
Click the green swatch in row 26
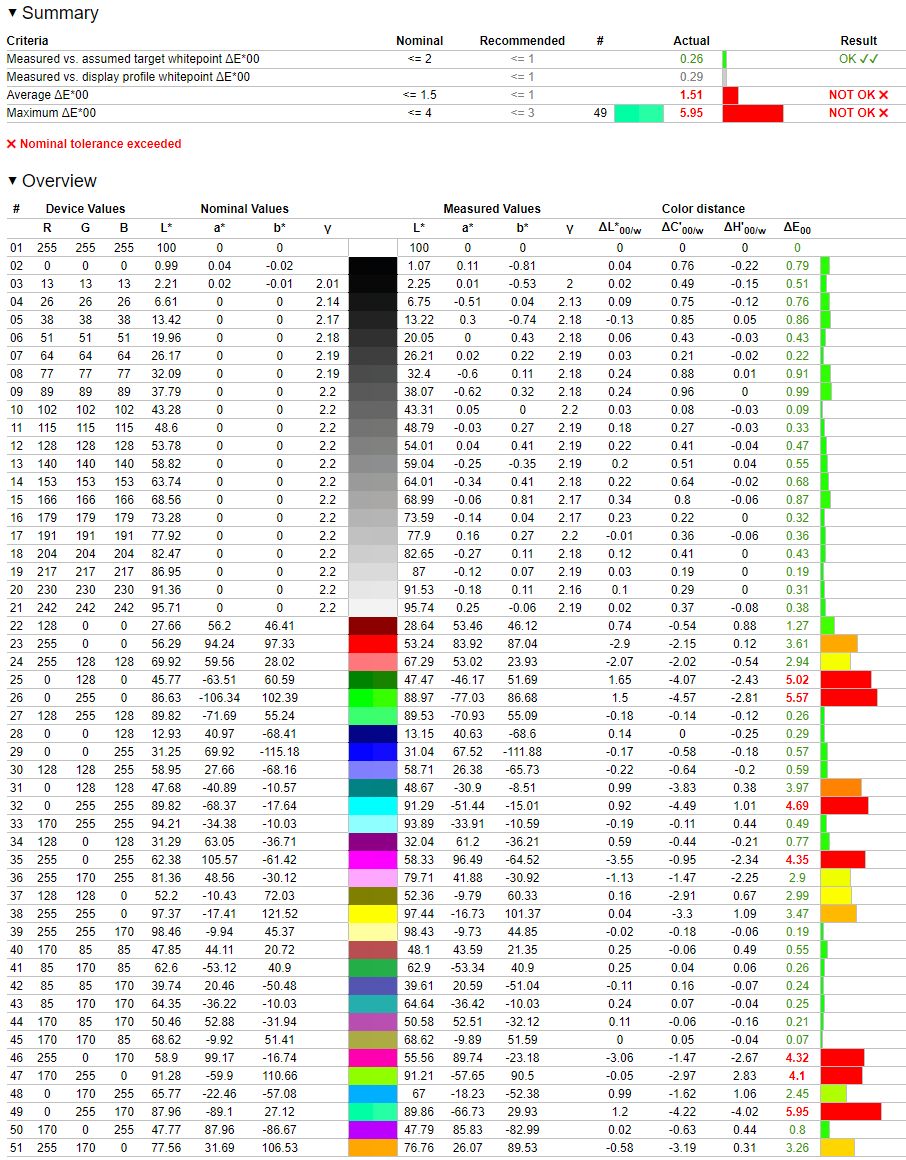point(373,698)
